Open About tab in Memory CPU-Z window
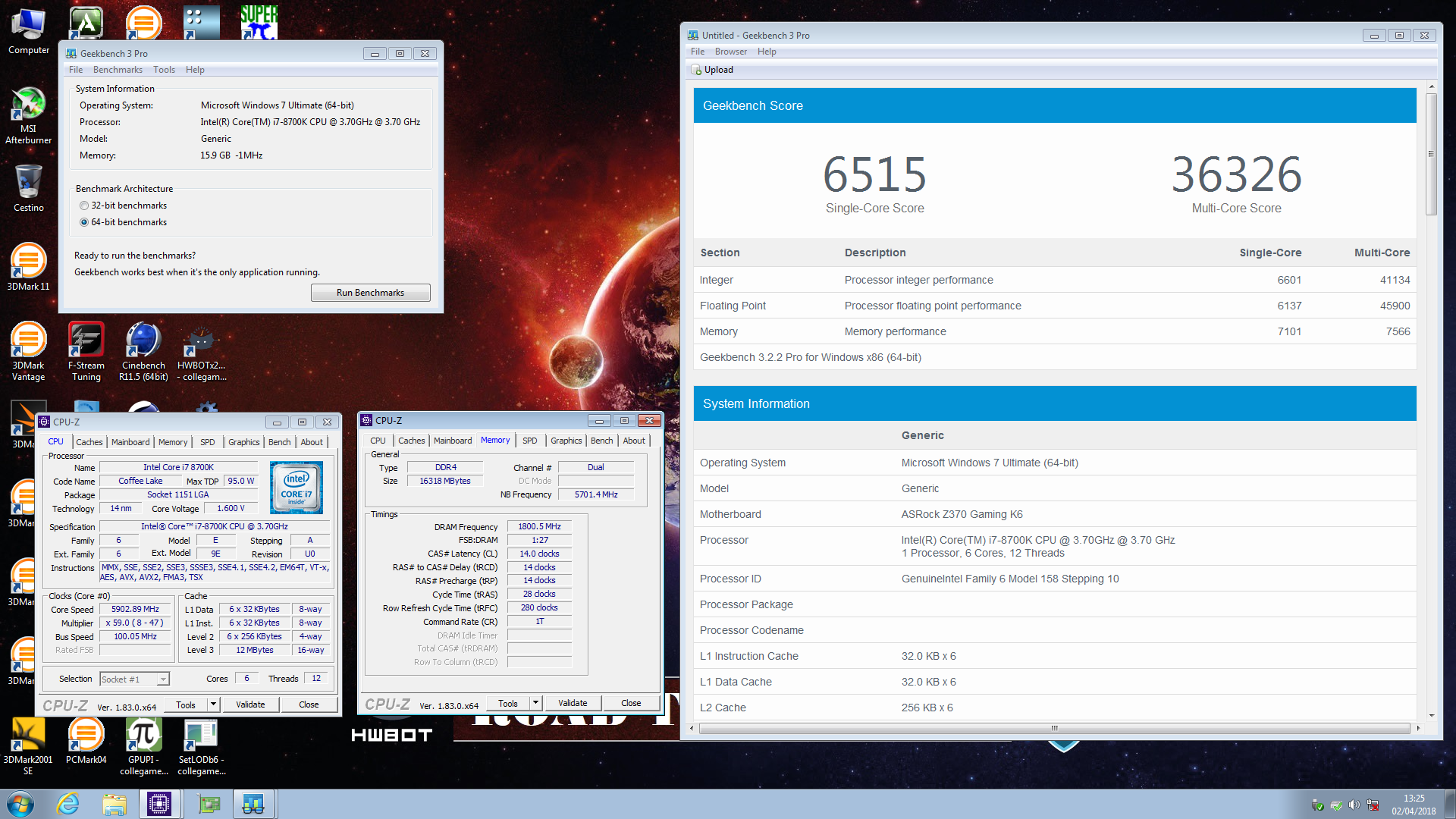 635,441
